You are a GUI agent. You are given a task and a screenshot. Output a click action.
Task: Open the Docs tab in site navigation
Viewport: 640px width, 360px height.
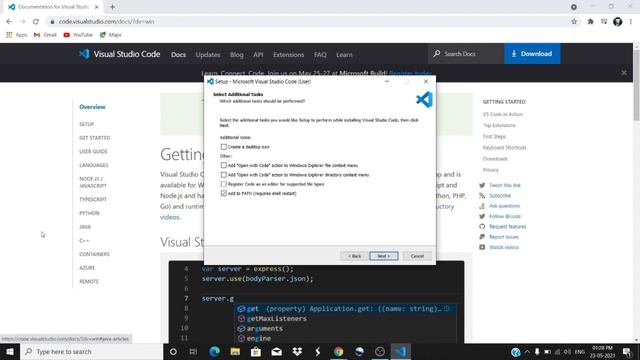point(178,55)
